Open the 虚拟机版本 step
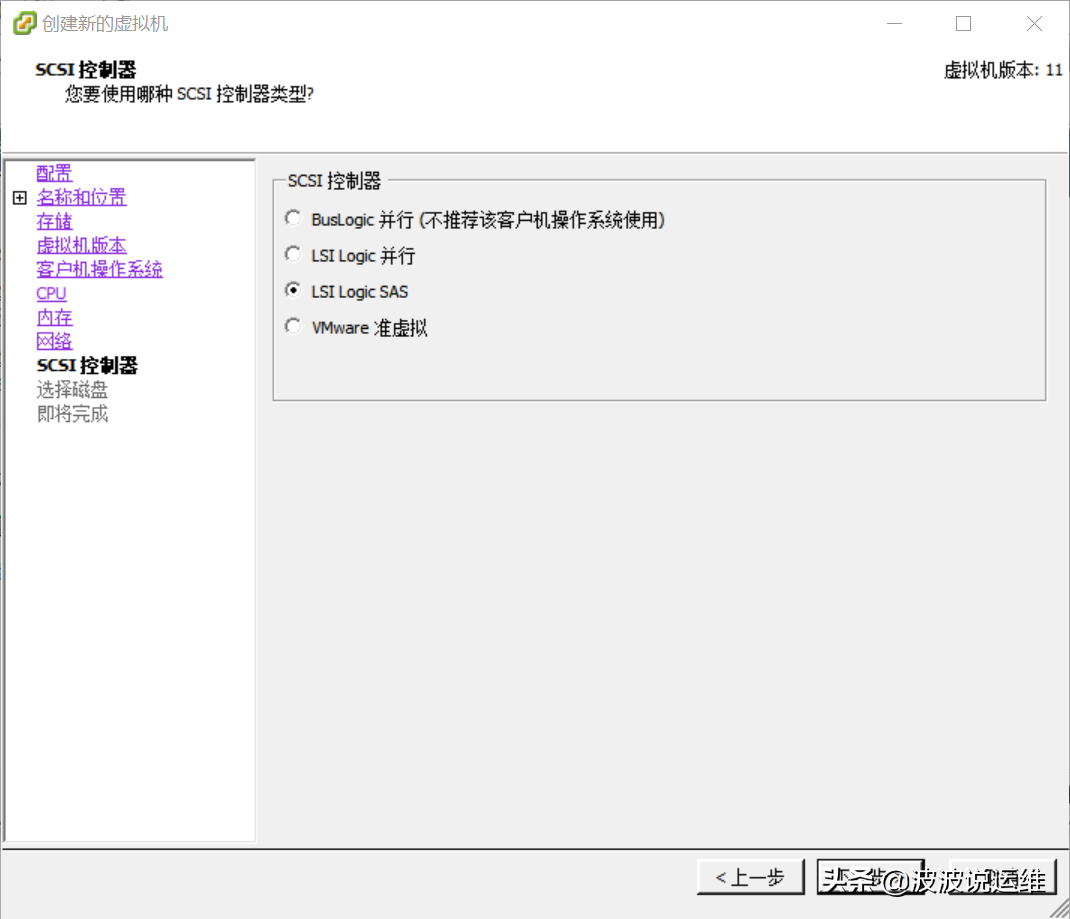The image size is (1070, 919). (x=81, y=246)
